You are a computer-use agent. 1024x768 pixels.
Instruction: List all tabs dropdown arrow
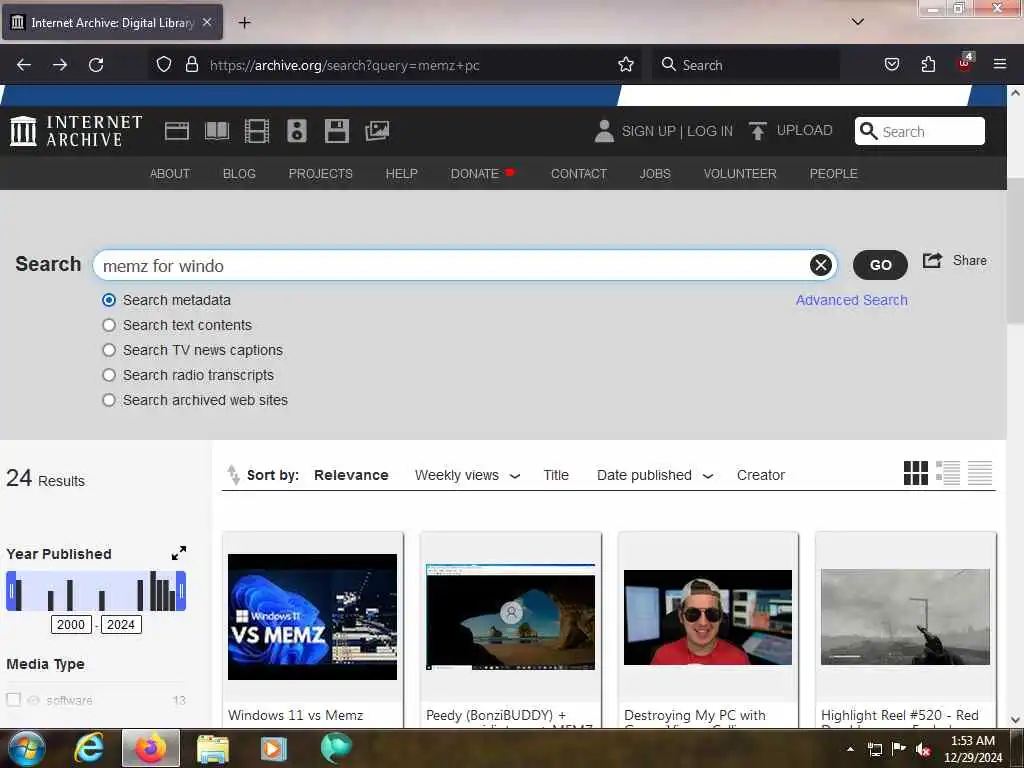tap(858, 22)
